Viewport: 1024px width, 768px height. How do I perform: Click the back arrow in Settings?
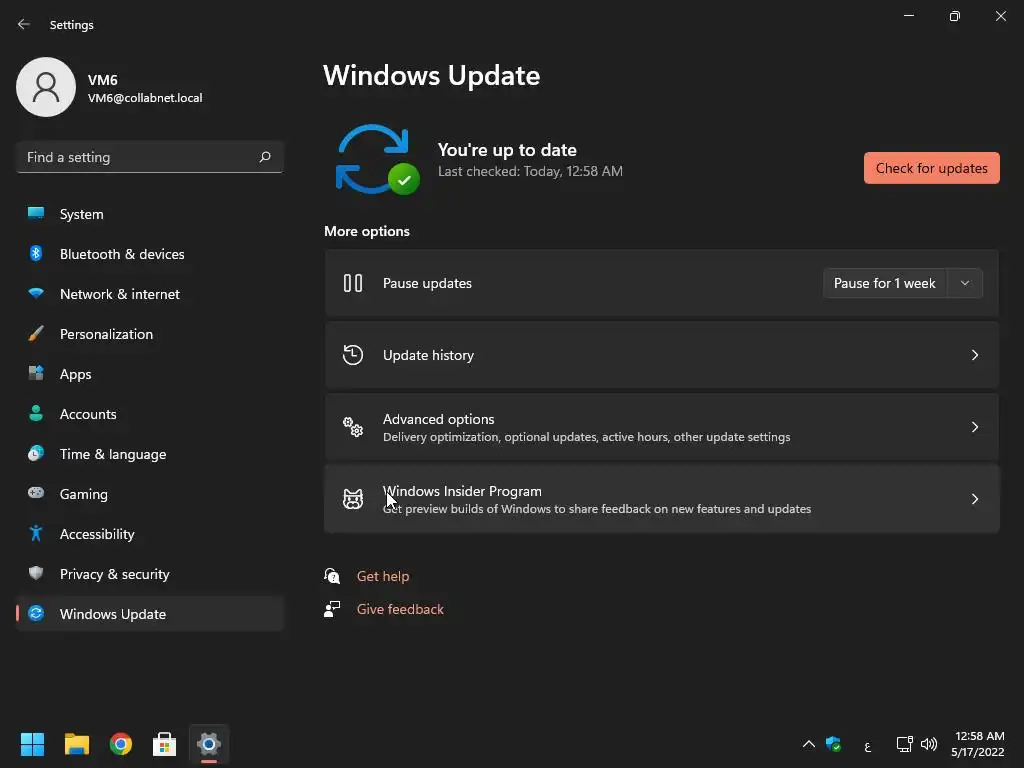pyautogui.click(x=24, y=24)
